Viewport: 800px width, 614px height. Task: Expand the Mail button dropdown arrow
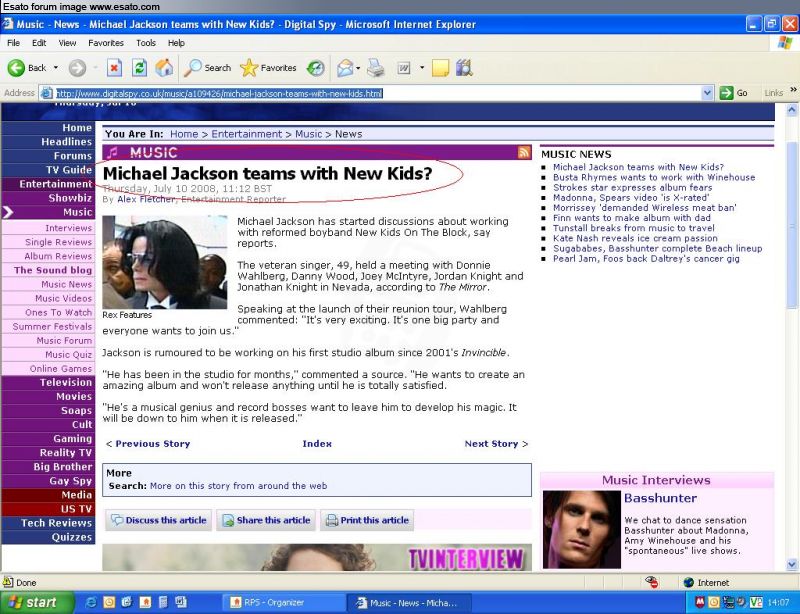pos(359,67)
